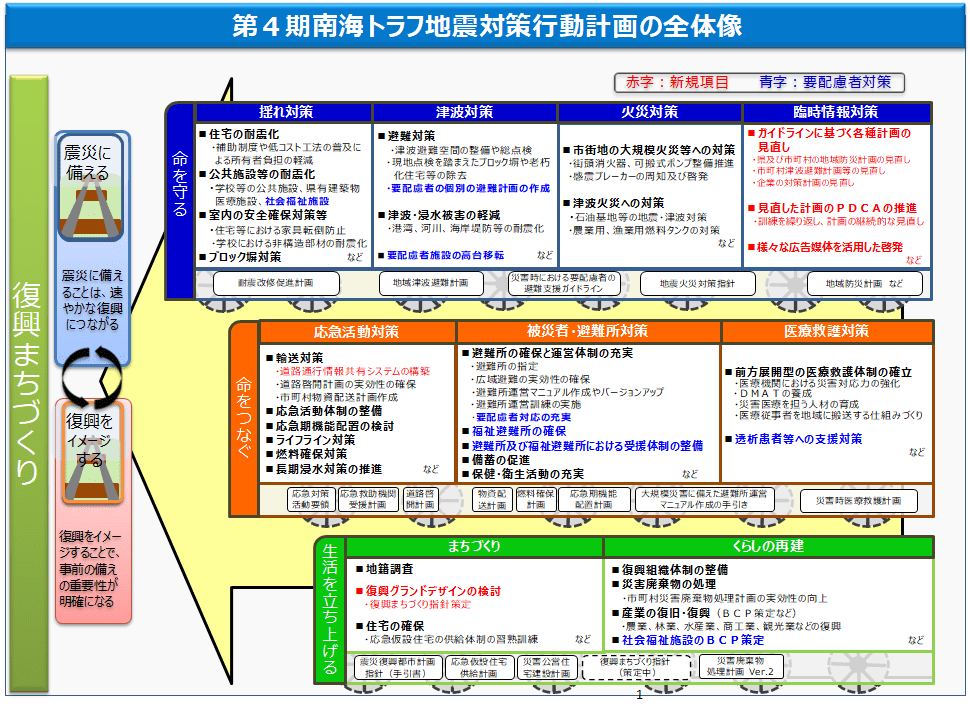
Task: Click the vertical label '復興まちづくり'
Action: pos(27,384)
